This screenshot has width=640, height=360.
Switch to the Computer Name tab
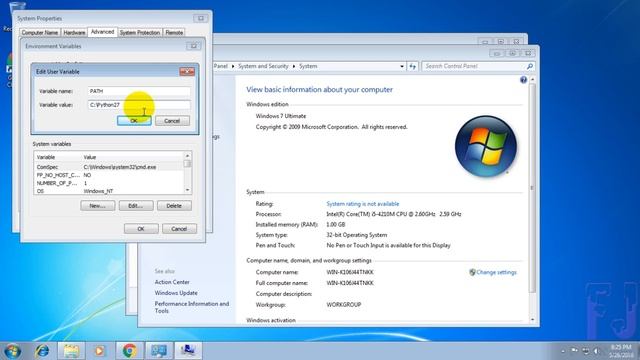point(40,32)
